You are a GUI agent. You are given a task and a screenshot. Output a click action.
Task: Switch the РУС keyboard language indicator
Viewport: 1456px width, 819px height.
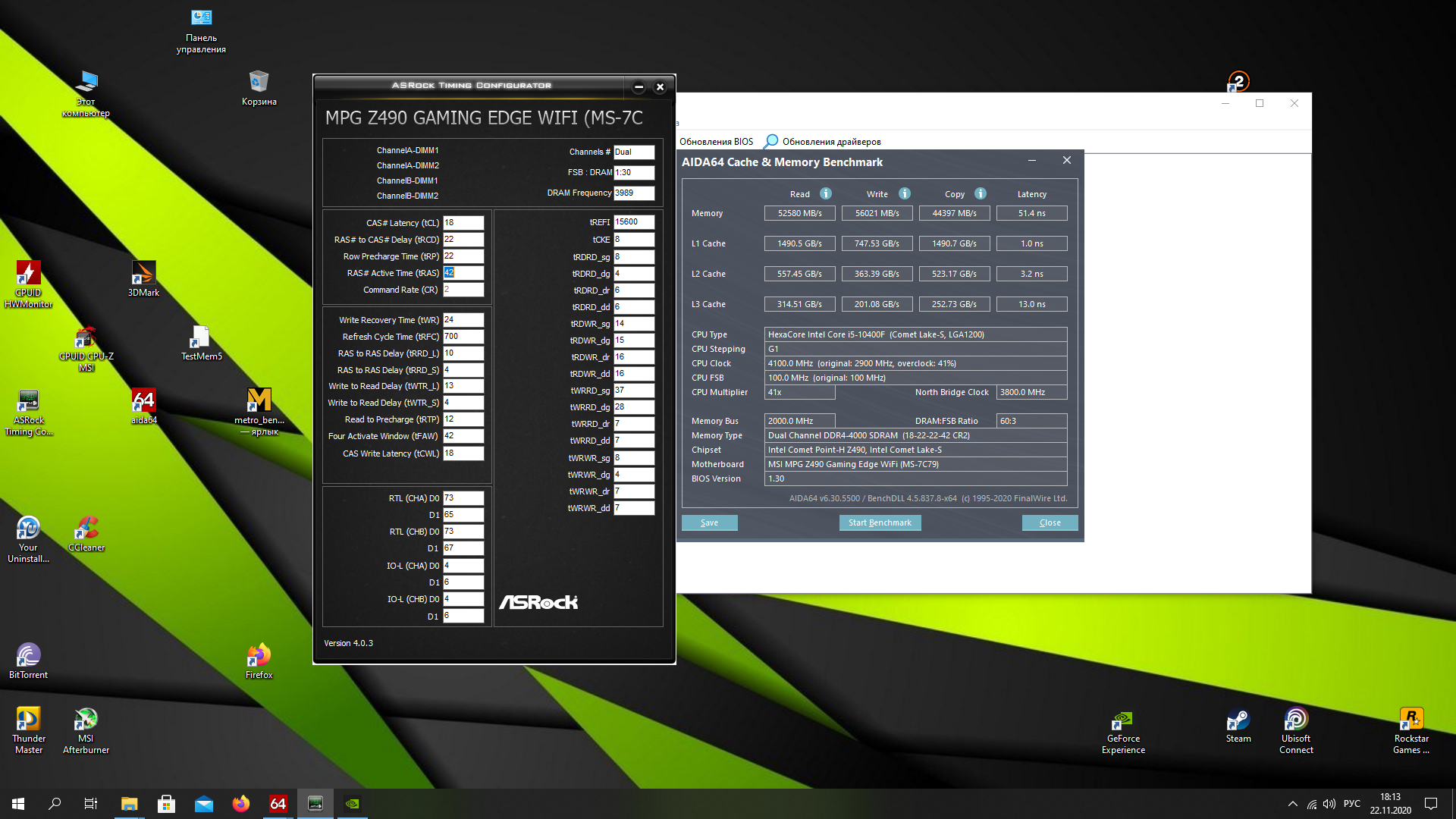point(1352,804)
